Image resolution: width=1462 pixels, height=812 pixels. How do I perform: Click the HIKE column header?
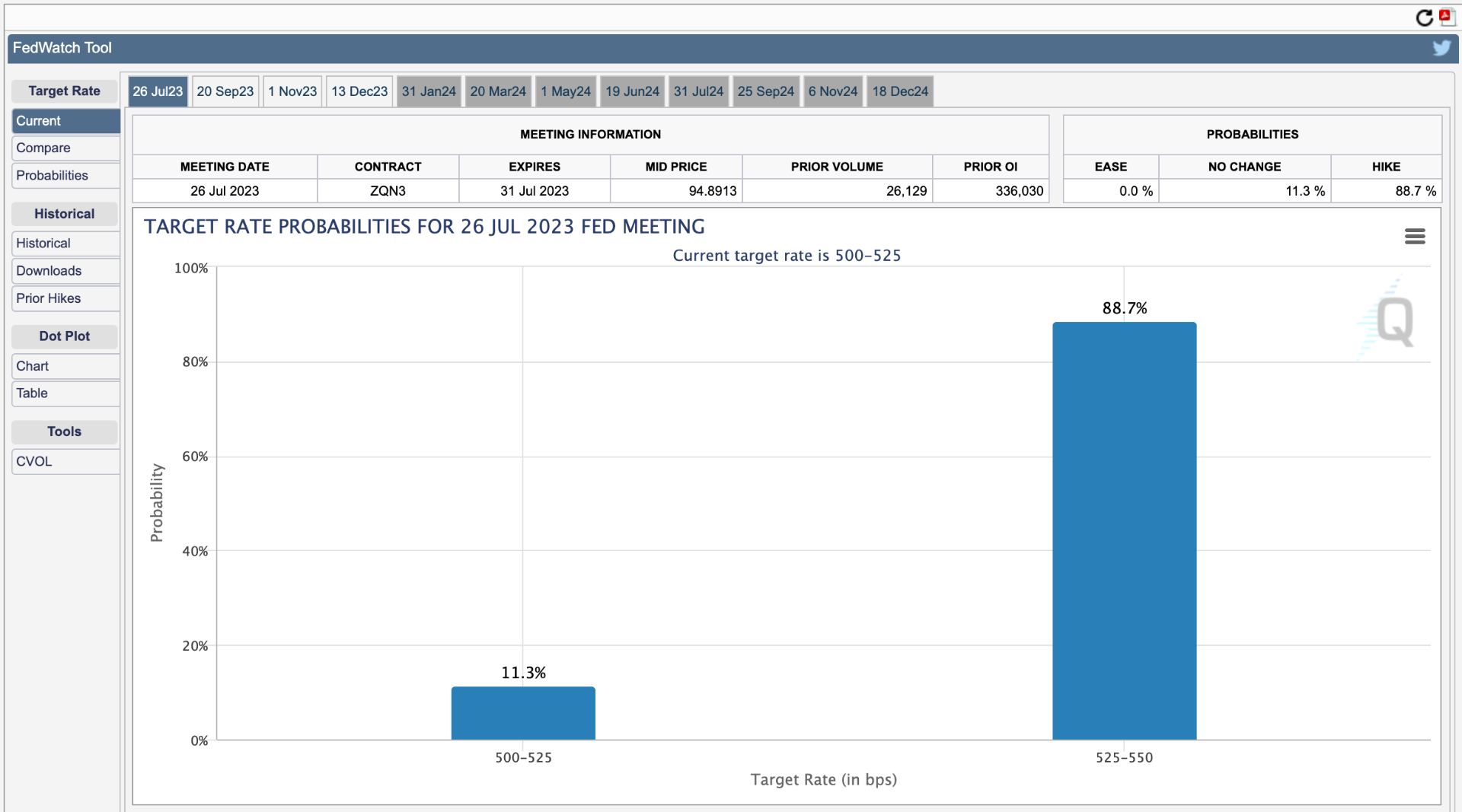1387,167
